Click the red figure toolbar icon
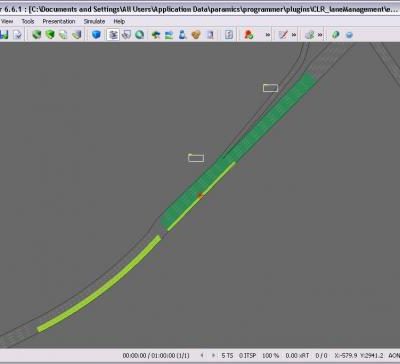The image size is (400, 364). (x=249, y=35)
